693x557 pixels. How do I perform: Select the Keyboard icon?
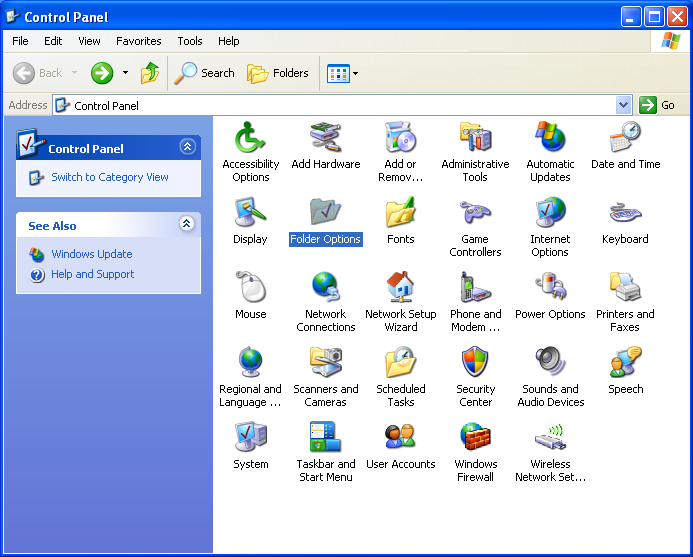click(x=625, y=212)
